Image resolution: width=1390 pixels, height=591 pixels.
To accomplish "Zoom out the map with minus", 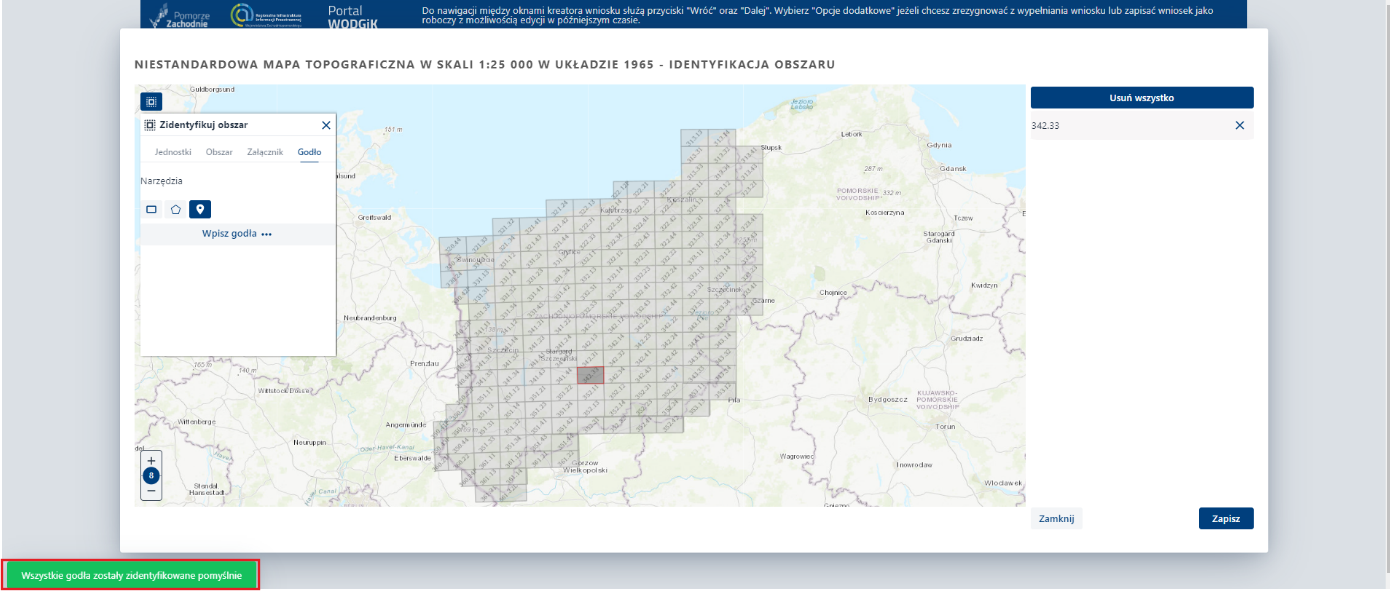I will (x=151, y=491).
